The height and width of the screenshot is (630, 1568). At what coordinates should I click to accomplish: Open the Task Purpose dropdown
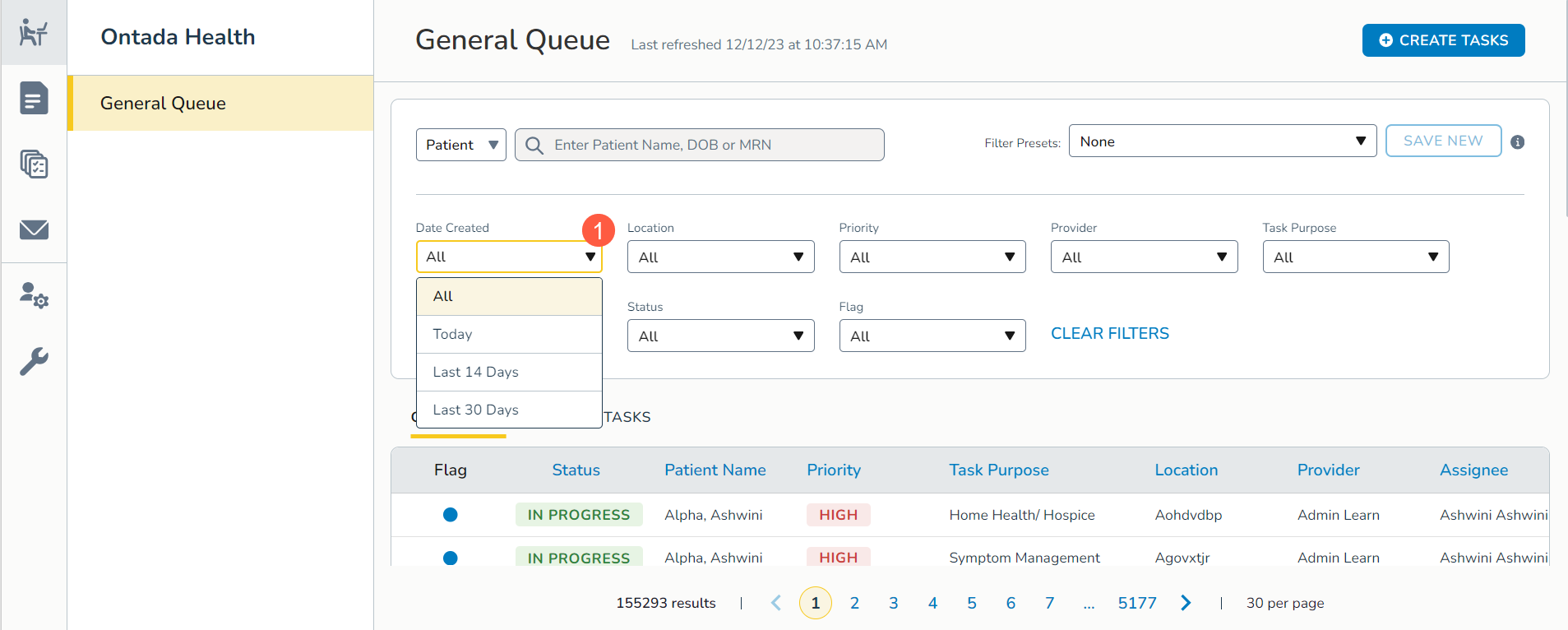click(1355, 257)
